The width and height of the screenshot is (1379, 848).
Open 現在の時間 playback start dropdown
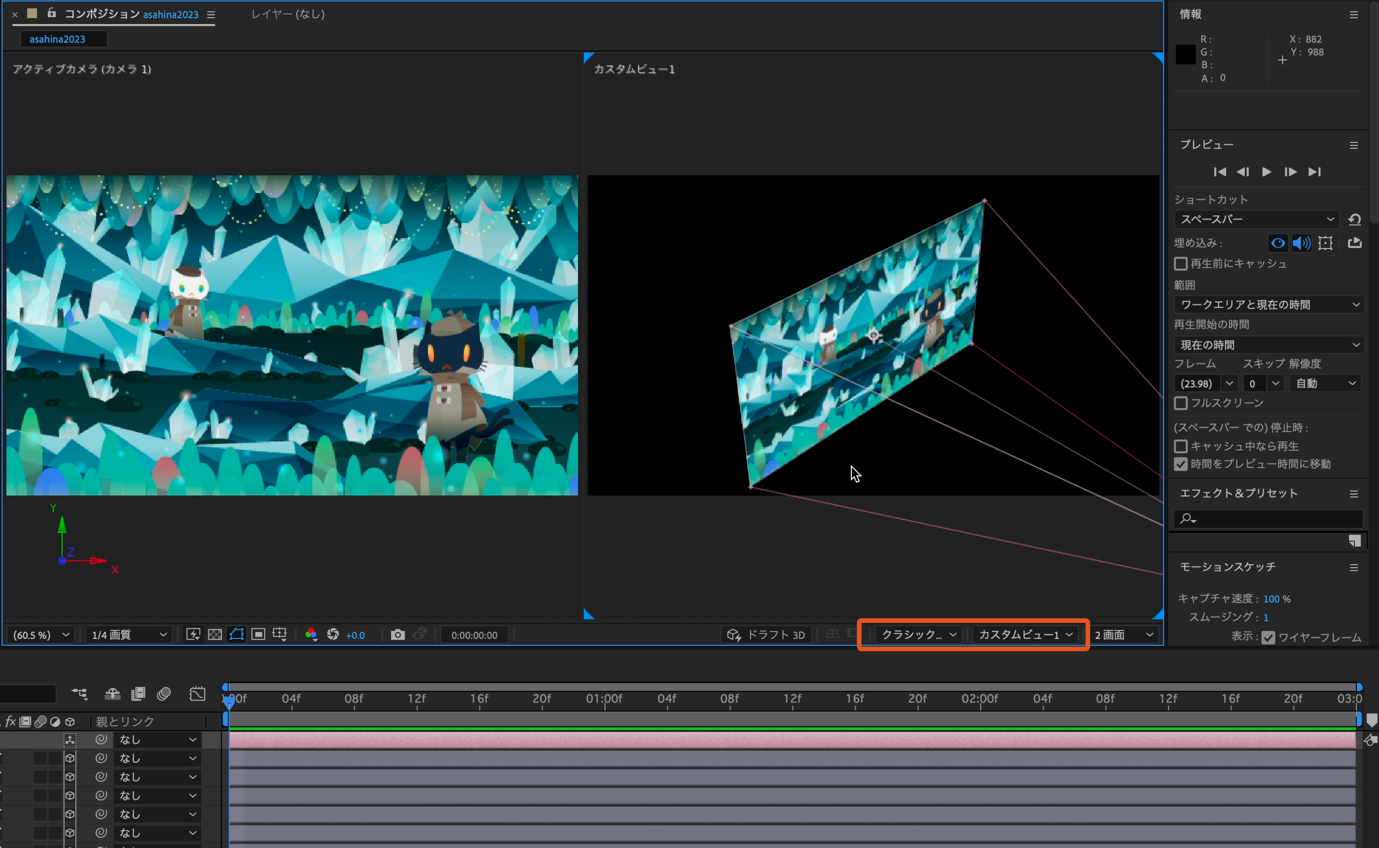tap(1269, 345)
